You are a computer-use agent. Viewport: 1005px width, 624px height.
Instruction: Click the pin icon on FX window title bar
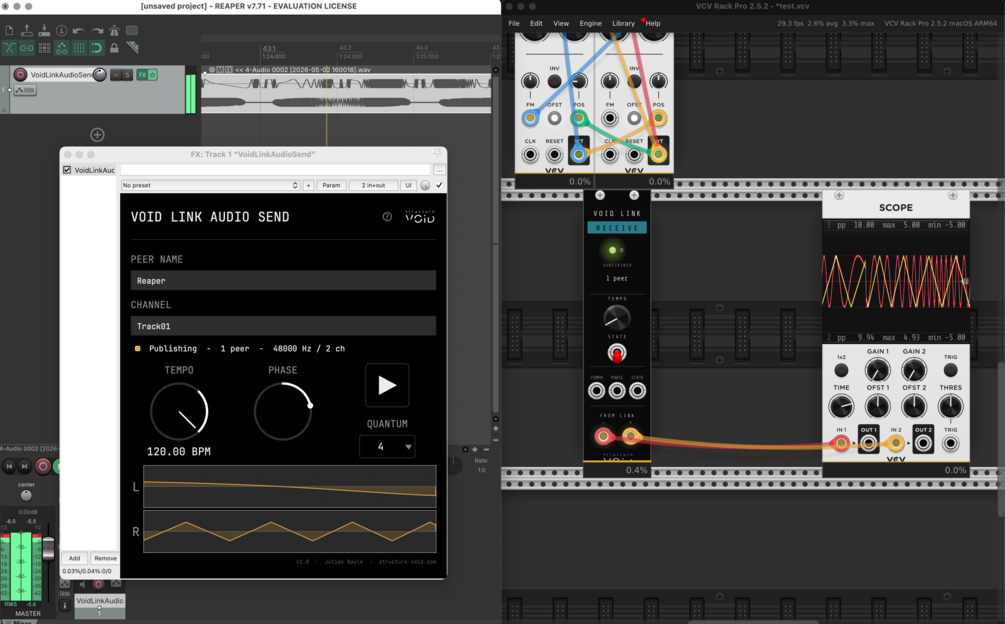click(x=438, y=152)
